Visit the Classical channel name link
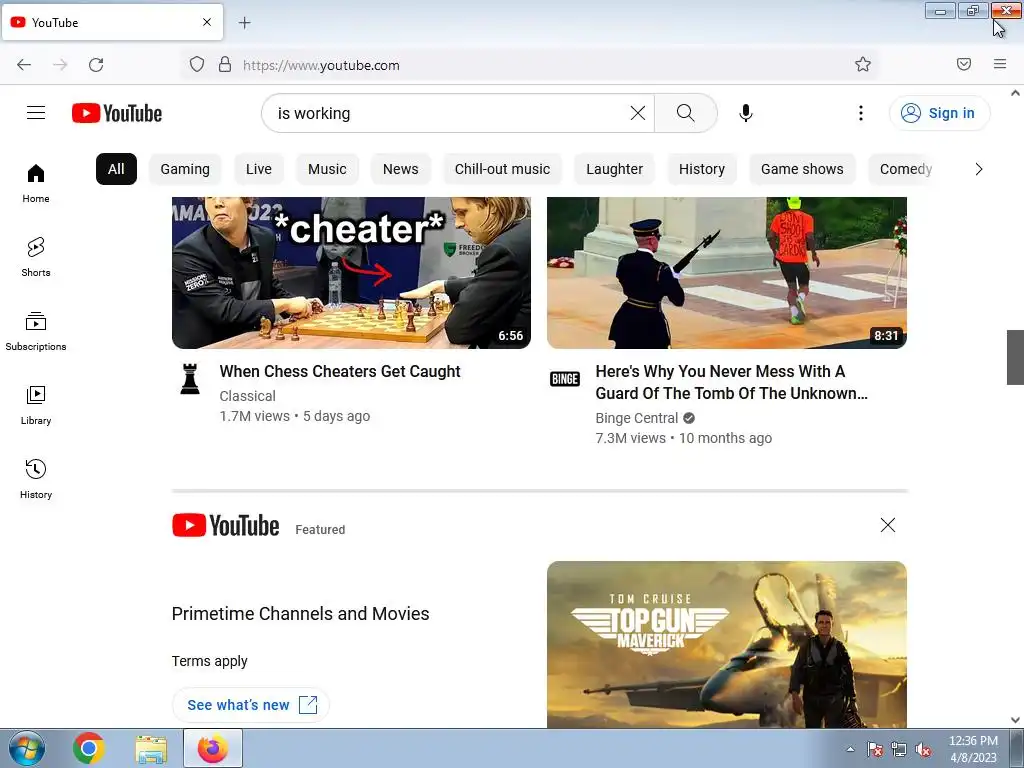Screen dimensions: 1024x768 (x=248, y=396)
